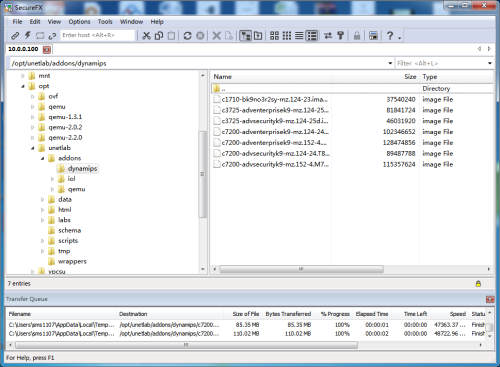Image resolution: width=500 pixels, height=367 pixels.
Task: Toggle the folder tree view button
Action: pyautogui.click(x=246, y=35)
